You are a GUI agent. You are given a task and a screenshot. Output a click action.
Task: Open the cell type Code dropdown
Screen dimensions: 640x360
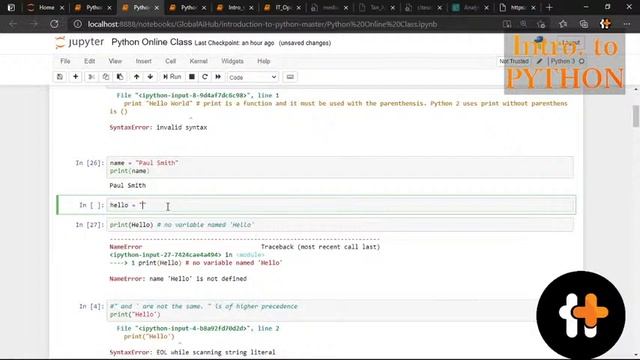(253, 77)
